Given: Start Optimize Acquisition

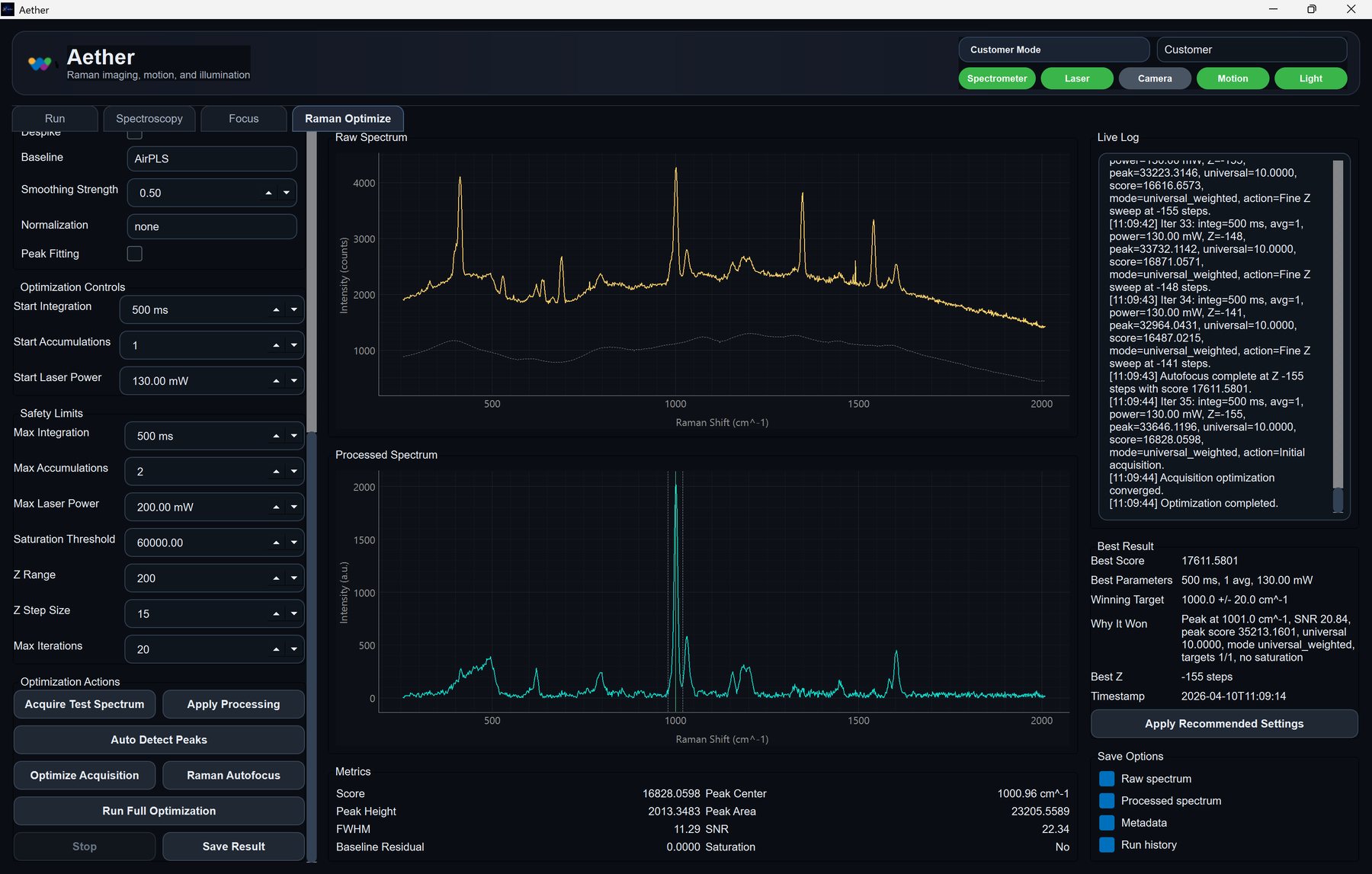Looking at the screenshot, I should point(85,776).
